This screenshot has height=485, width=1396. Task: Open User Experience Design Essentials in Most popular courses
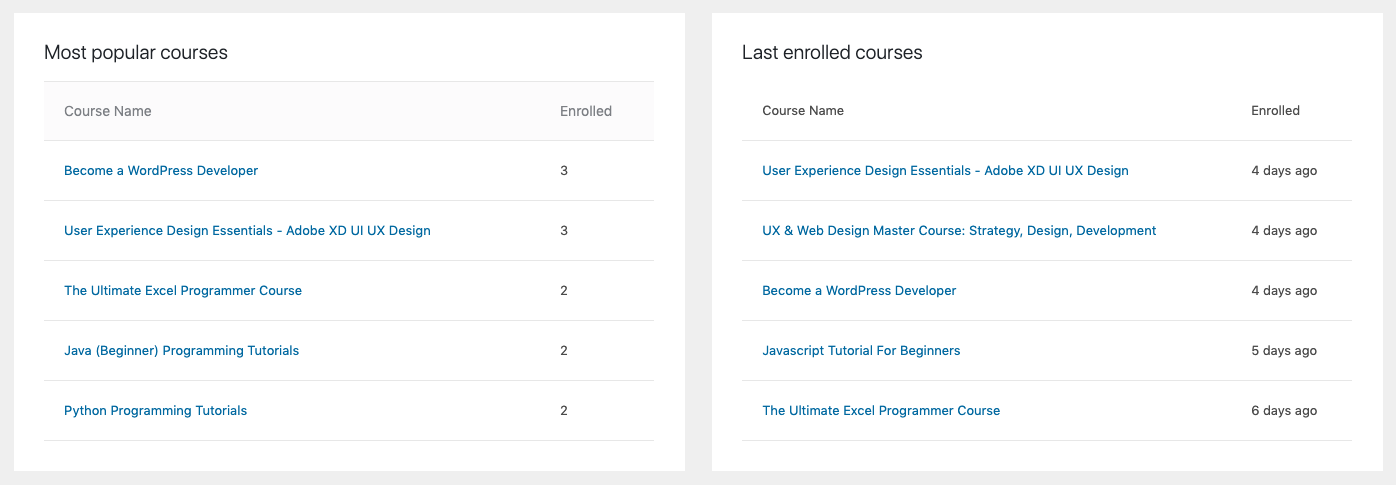247,231
